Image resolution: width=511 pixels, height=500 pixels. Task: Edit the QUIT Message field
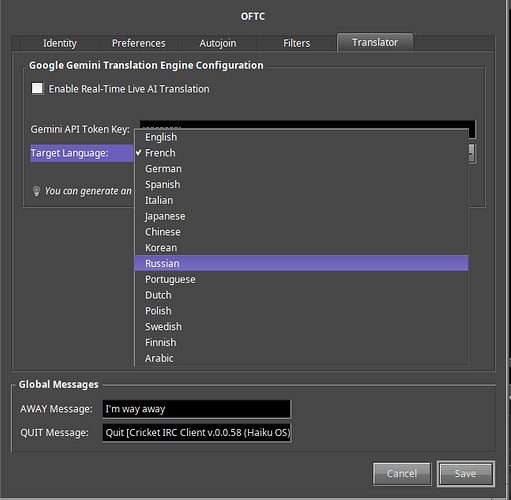tap(197, 433)
